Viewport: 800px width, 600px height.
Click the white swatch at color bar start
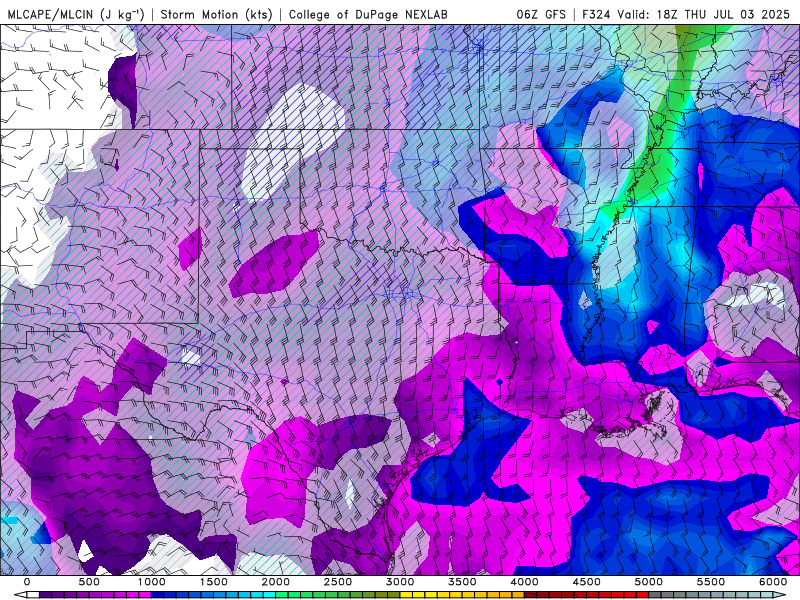click(33, 595)
